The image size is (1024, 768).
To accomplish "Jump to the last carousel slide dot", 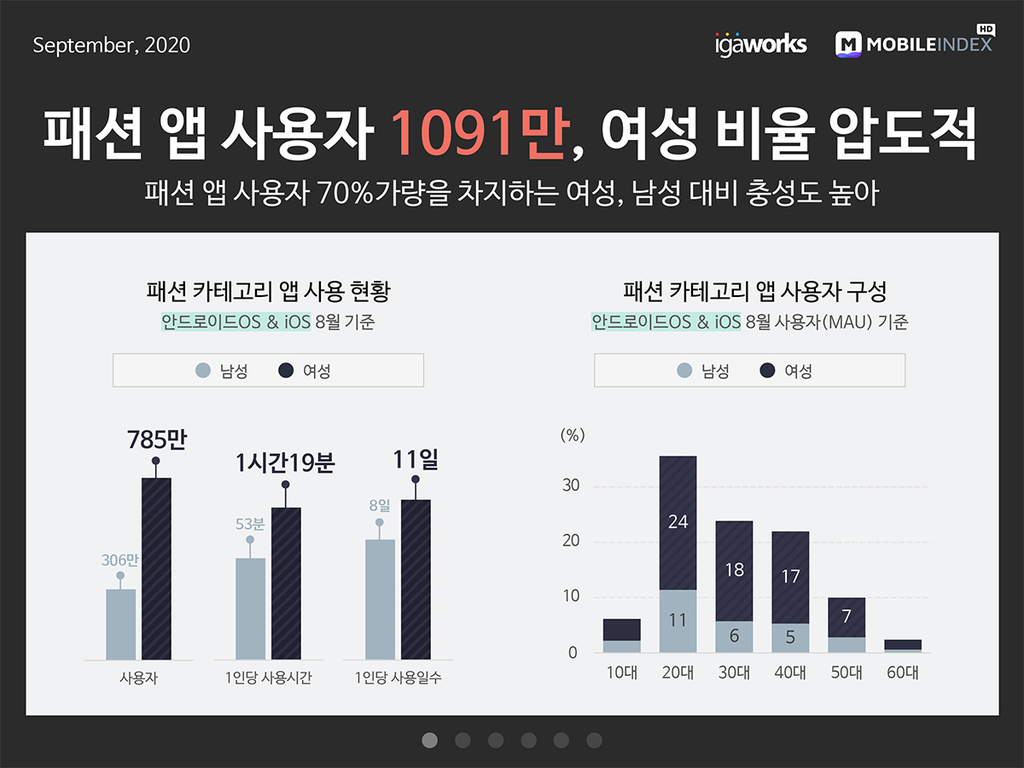I will [594, 740].
